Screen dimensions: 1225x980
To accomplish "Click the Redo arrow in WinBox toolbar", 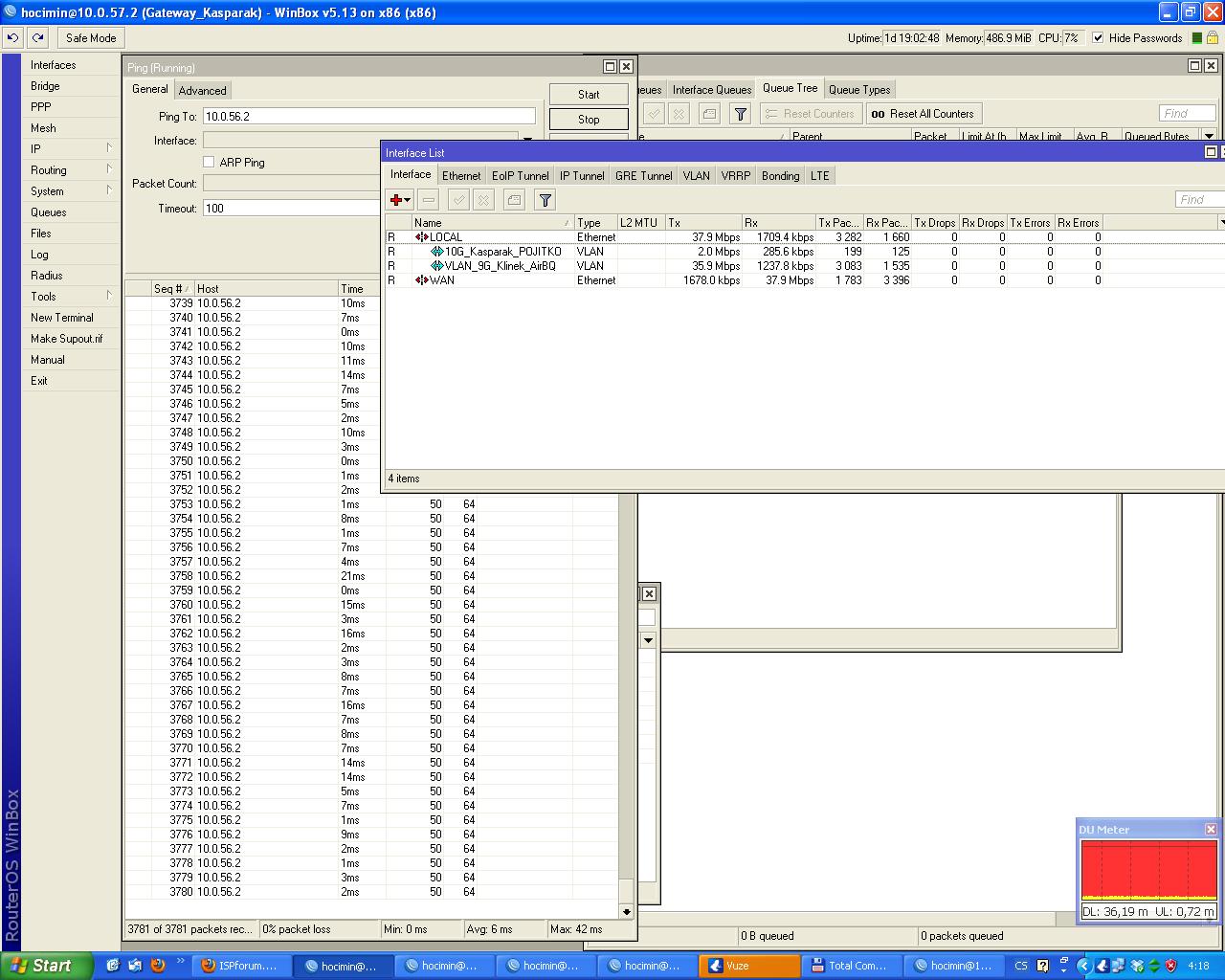I will coord(37,38).
